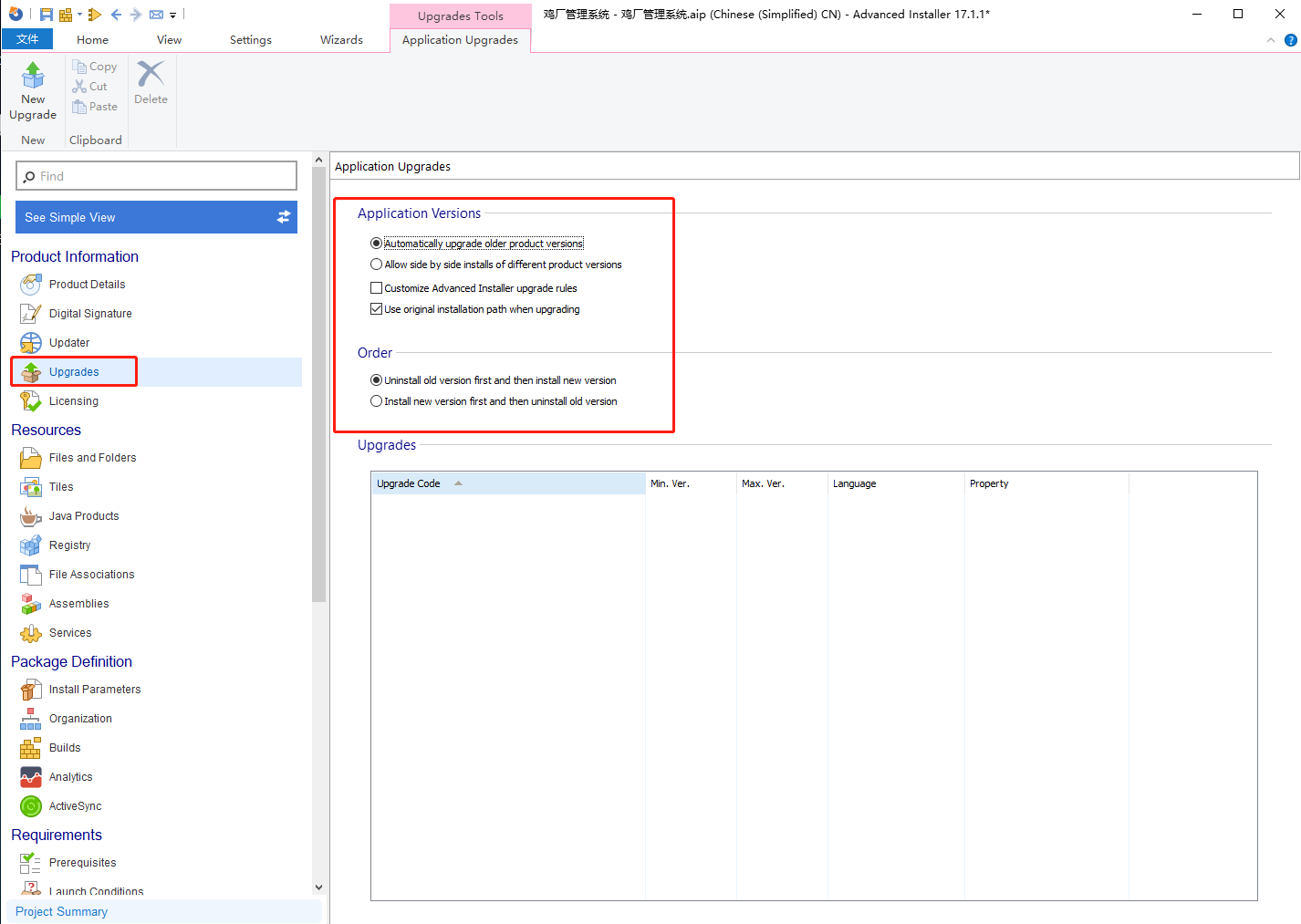This screenshot has width=1301, height=924.
Task: Click the ActiveSync green icon
Action: coord(30,806)
